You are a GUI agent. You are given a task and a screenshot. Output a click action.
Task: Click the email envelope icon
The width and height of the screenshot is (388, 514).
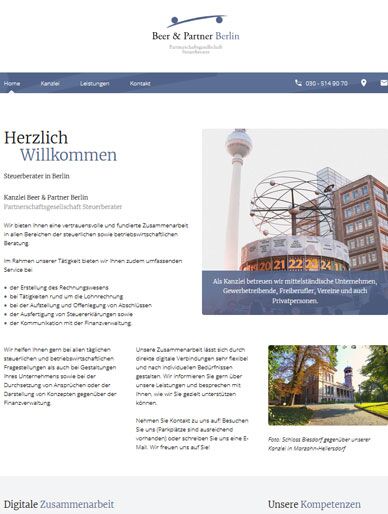click(384, 83)
